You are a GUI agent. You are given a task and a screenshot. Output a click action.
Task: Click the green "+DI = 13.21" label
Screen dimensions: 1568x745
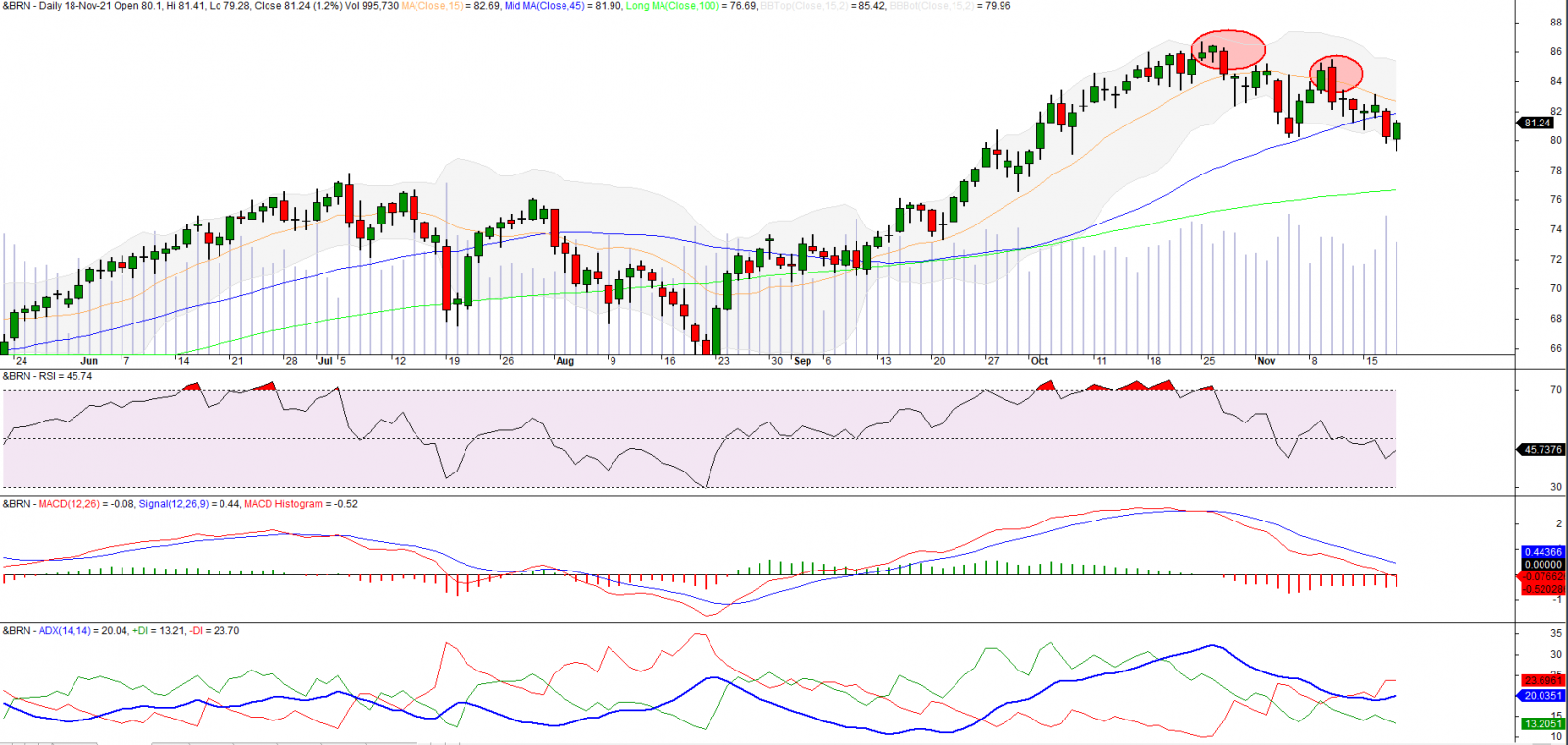pyautogui.click(x=158, y=631)
